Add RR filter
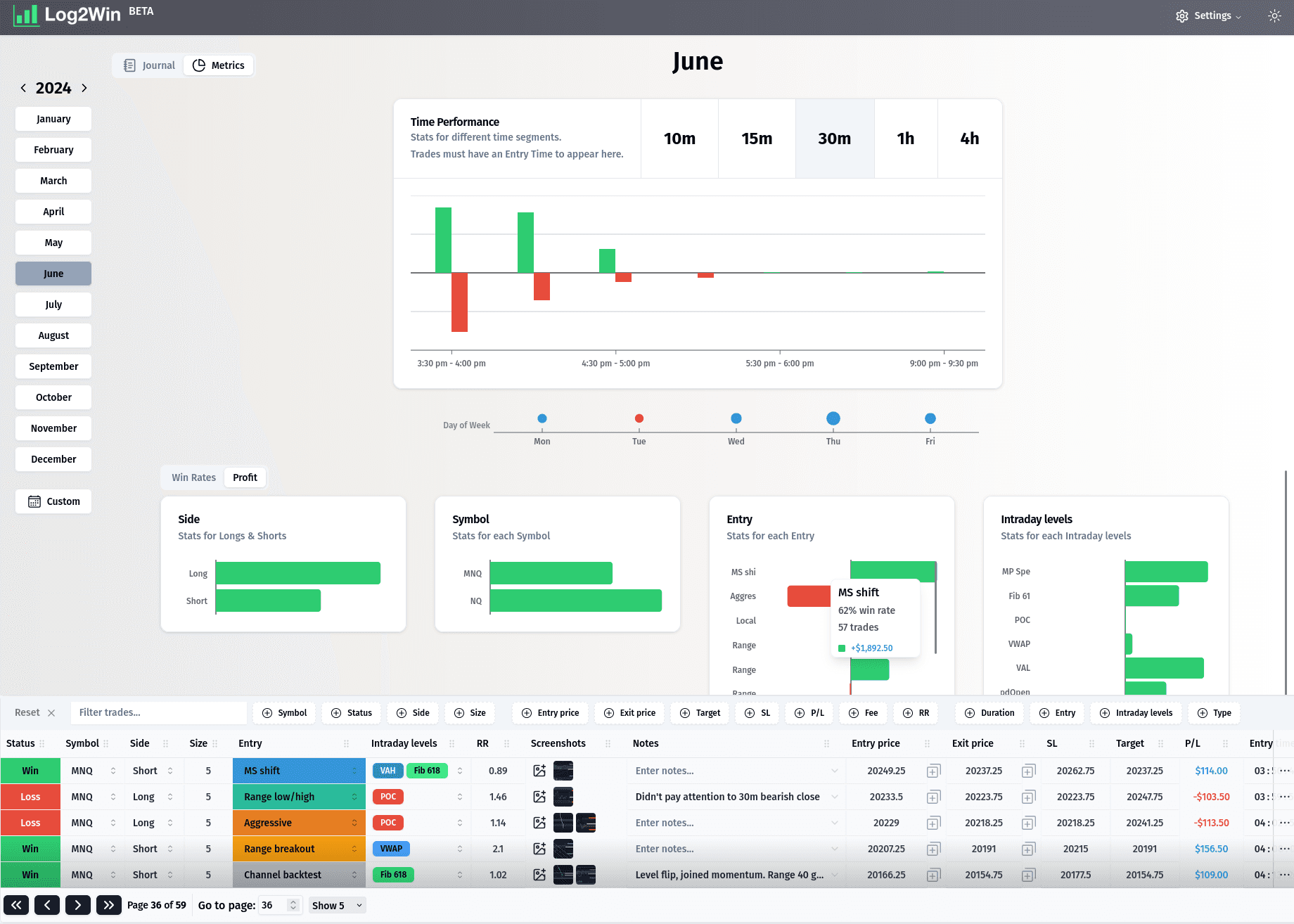 click(x=916, y=713)
